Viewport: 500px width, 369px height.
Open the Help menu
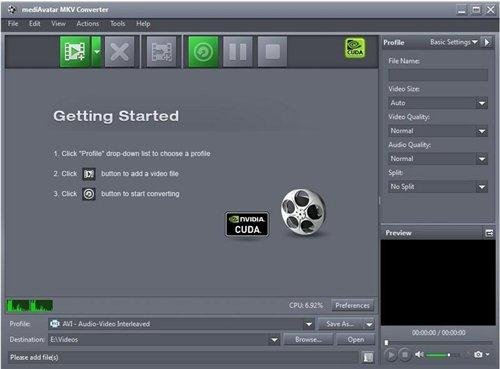coord(143,24)
